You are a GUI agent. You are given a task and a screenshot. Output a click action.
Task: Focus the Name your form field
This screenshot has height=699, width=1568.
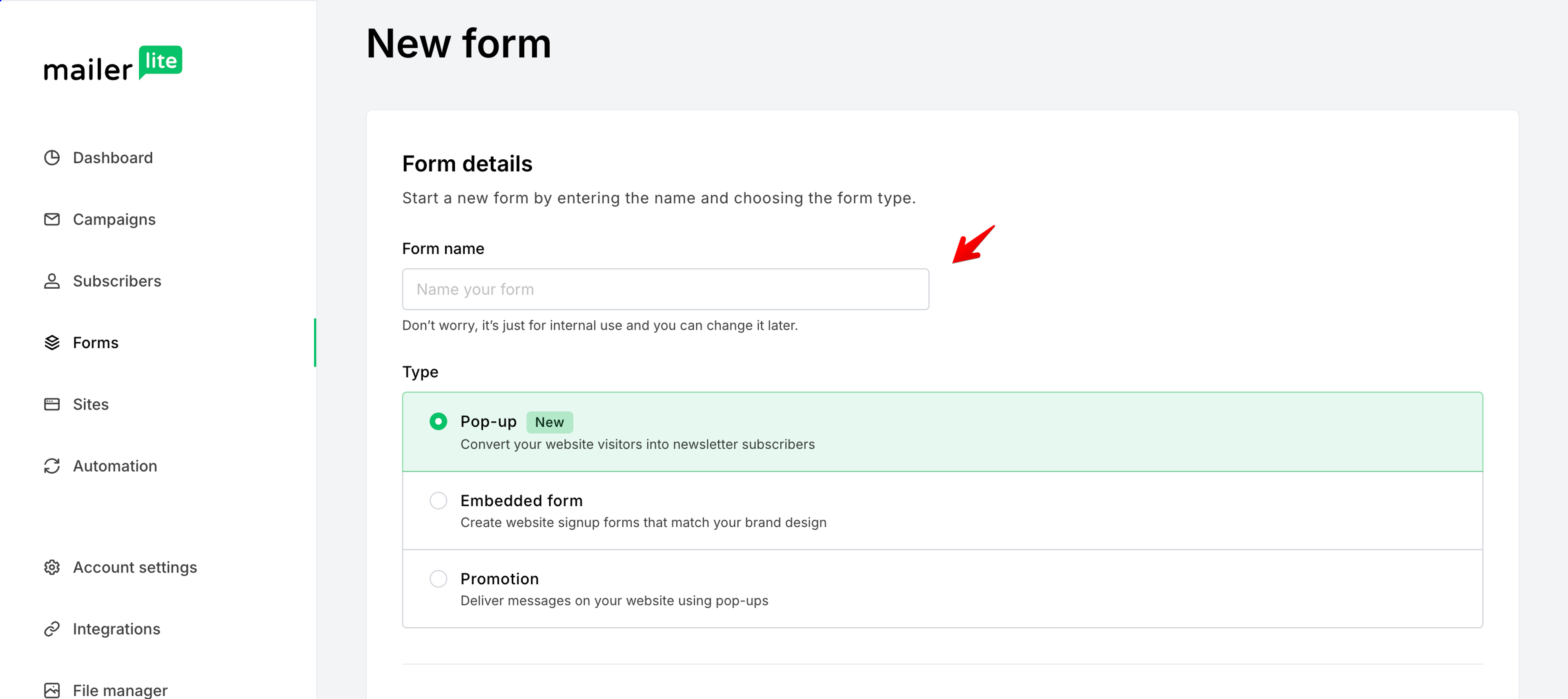665,289
